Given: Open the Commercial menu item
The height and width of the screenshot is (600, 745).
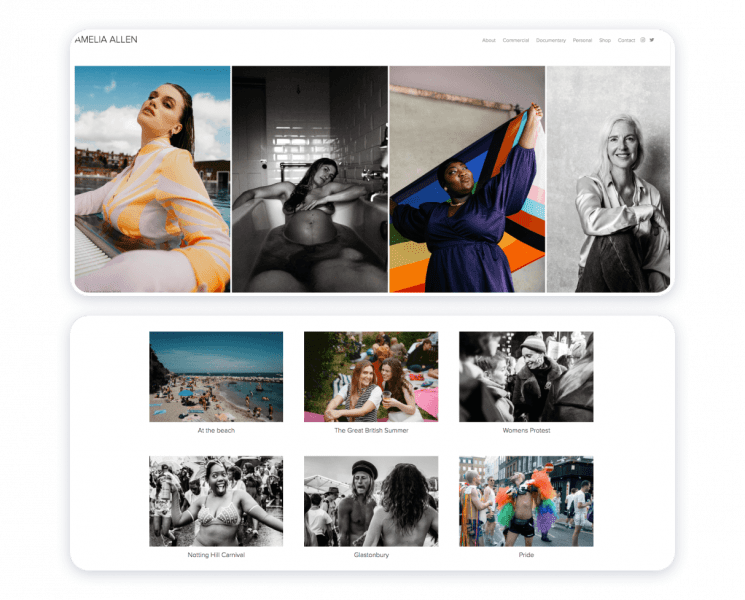Looking at the screenshot, I should [x=516, y=40].
